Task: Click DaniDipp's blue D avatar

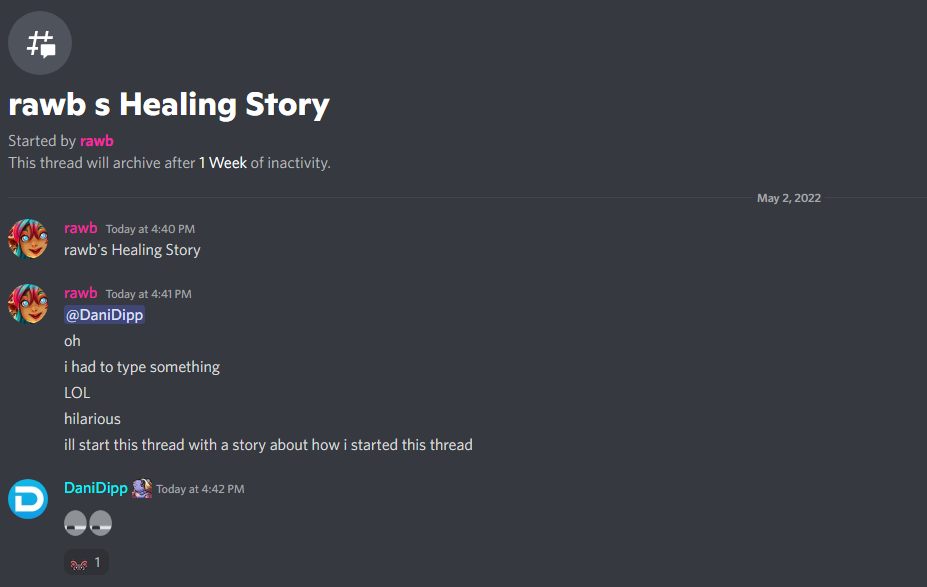Action: click(28, 499)
